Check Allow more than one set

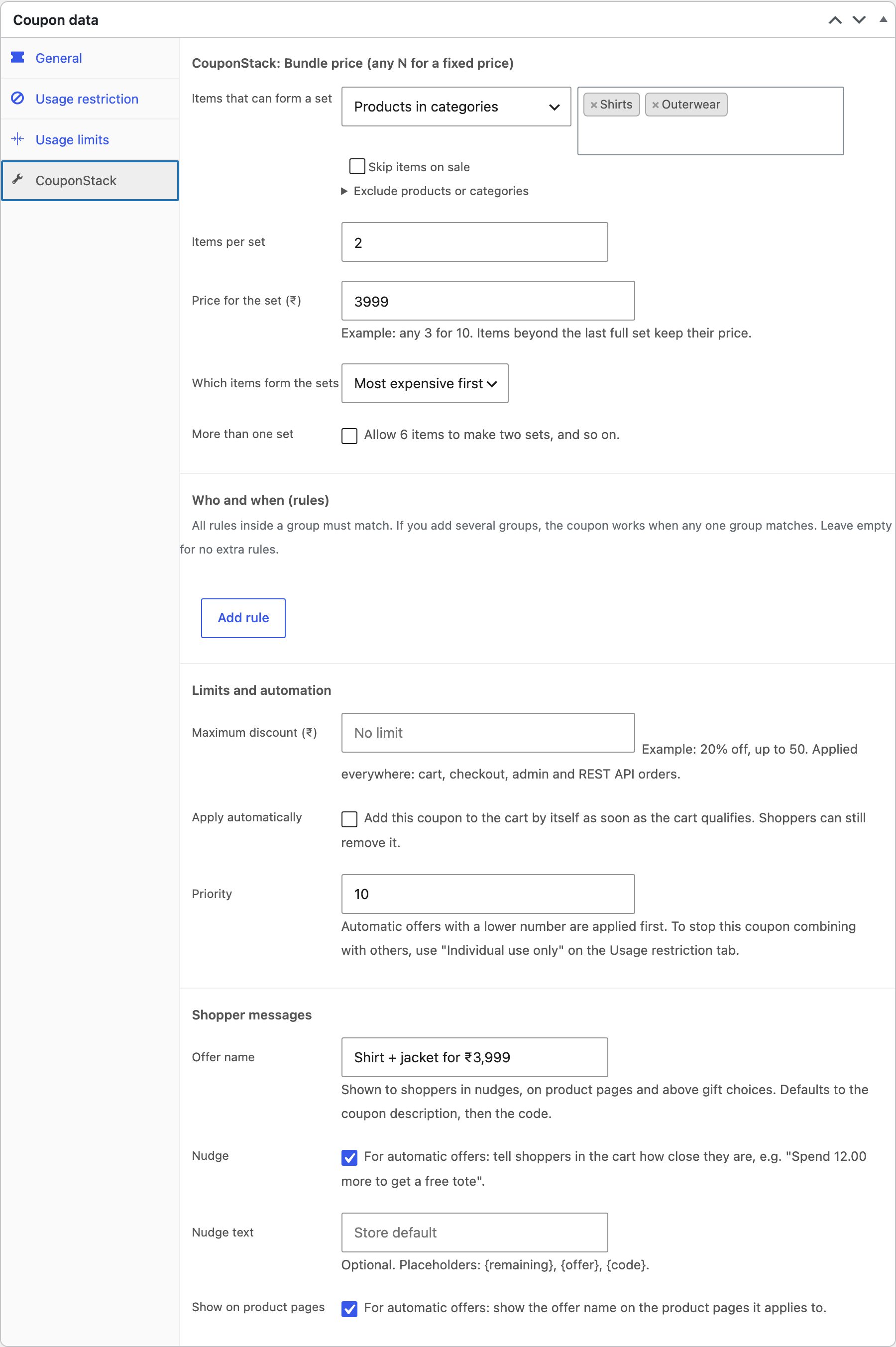pos(349,436)
